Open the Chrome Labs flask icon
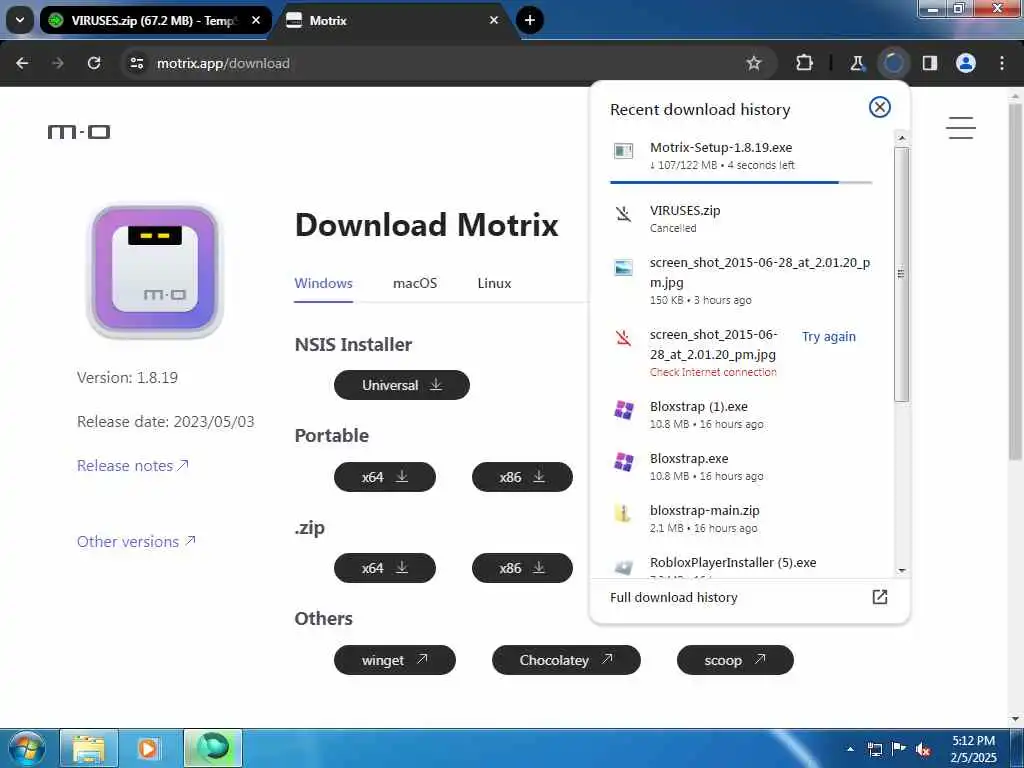 pos(857,63)
